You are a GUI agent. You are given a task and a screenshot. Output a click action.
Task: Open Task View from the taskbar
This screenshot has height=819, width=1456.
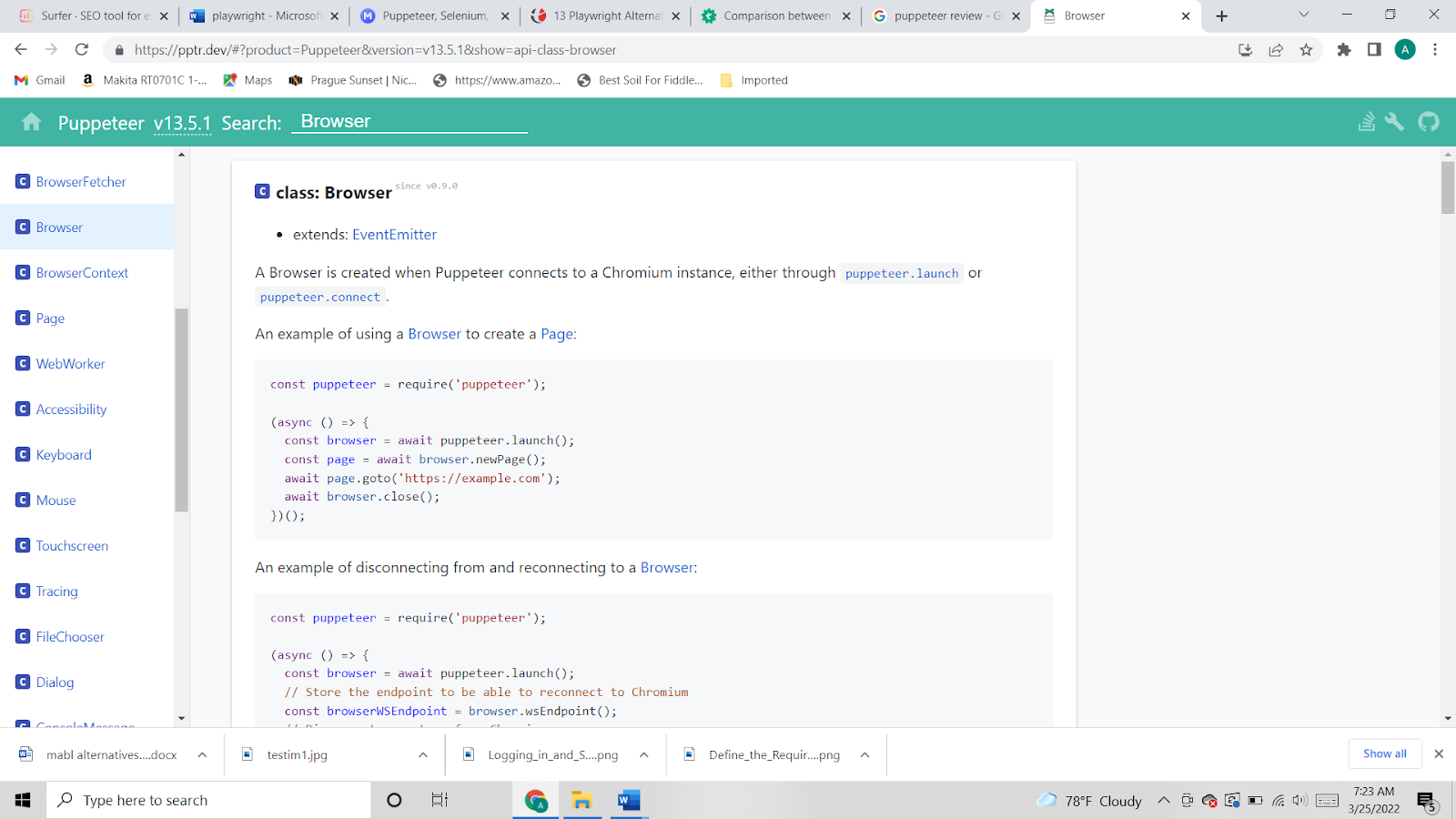click(x=440, y=800)
